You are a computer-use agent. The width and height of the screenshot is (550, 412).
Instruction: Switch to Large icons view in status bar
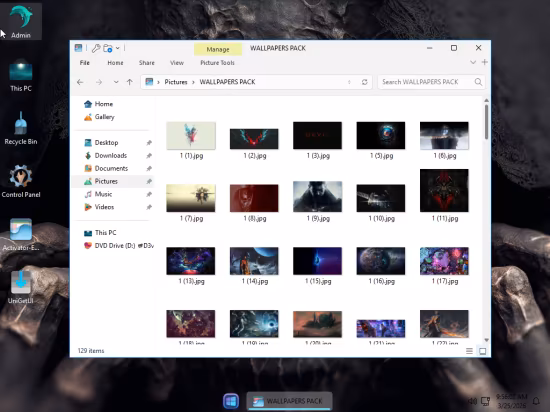483,351
